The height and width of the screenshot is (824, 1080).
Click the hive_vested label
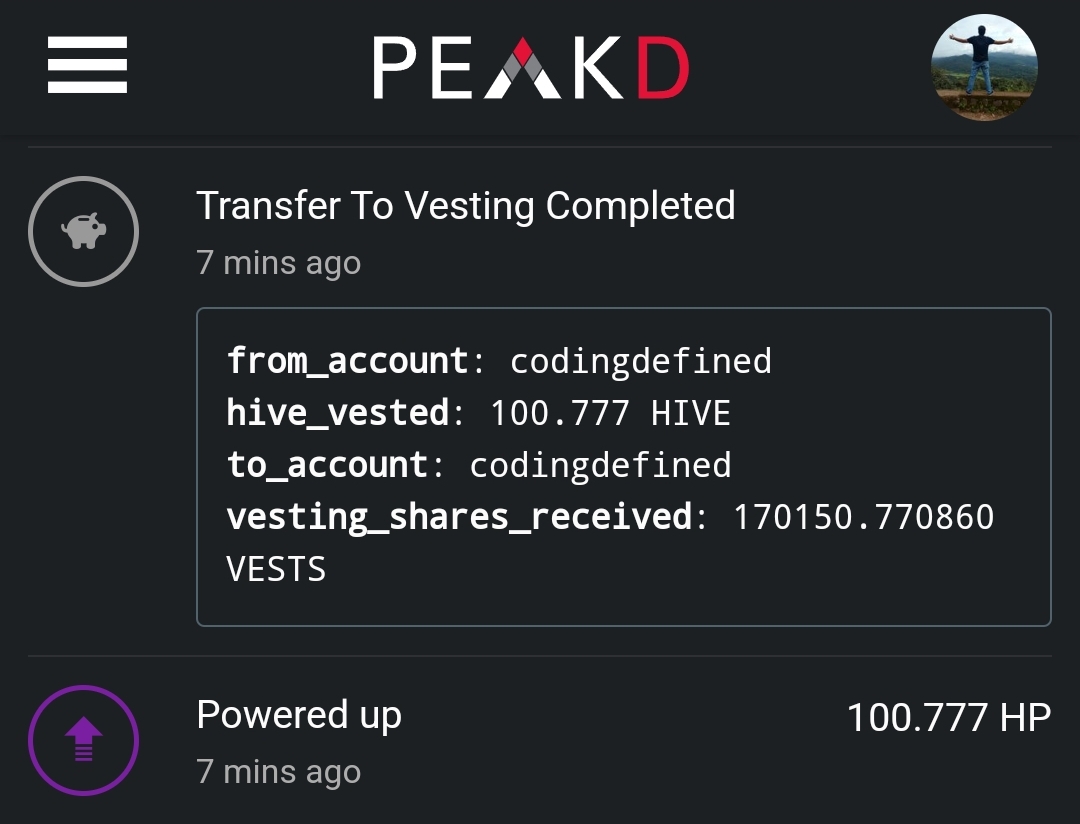pos(338,413)
